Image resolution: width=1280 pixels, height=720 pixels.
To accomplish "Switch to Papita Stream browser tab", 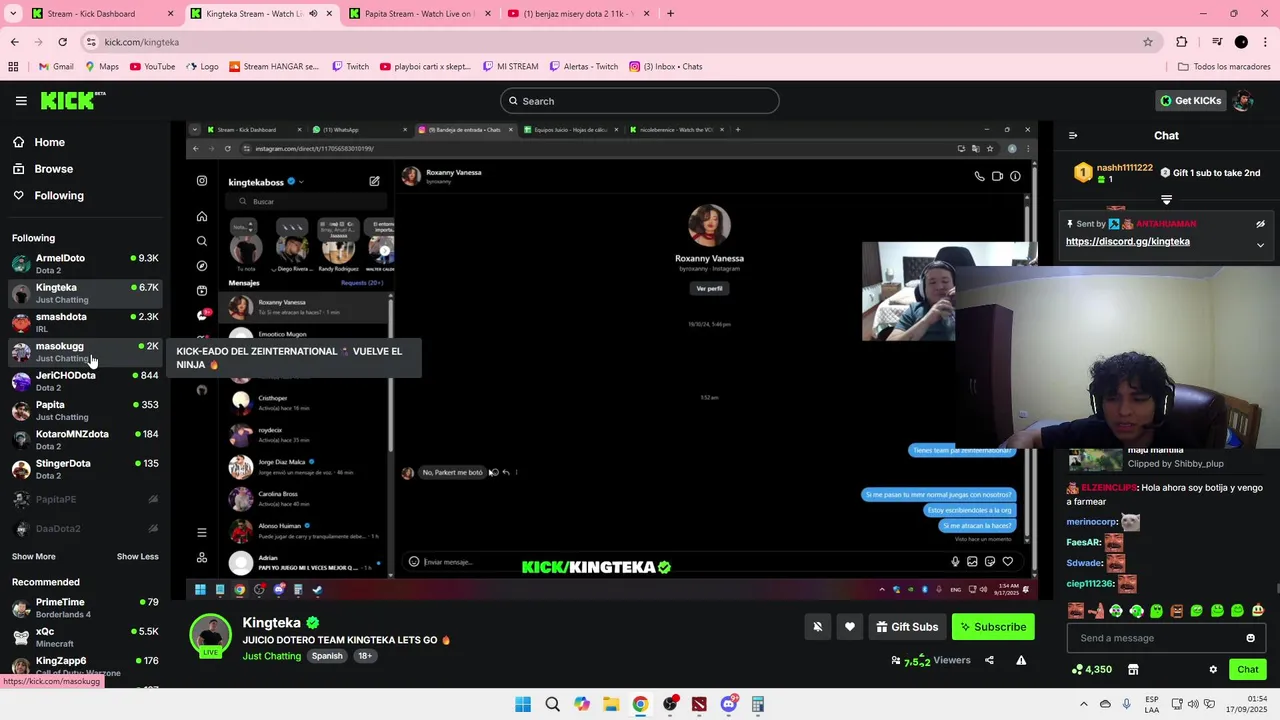I will pyautogui.click(x=420, y=14).
